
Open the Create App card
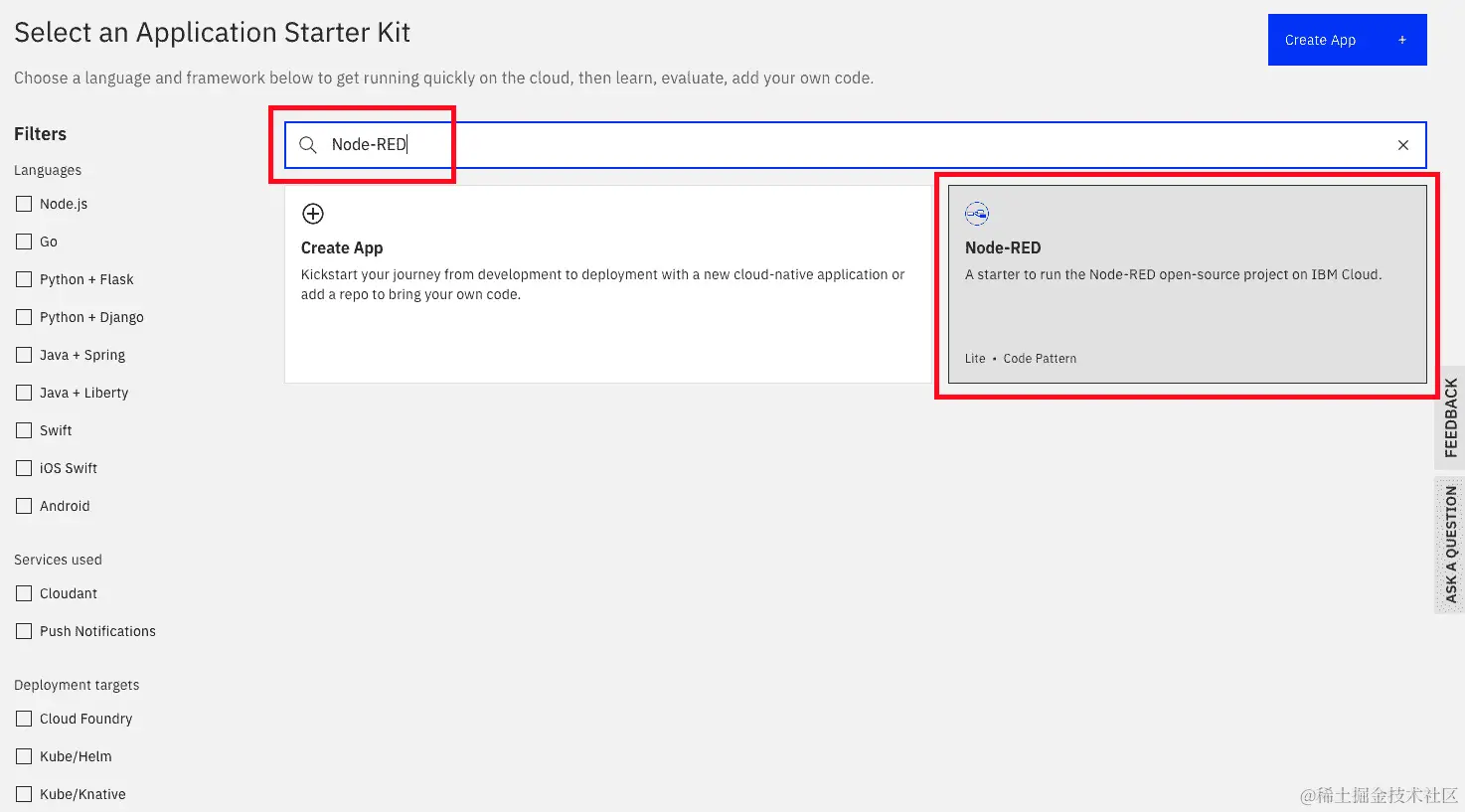point(608,284)
